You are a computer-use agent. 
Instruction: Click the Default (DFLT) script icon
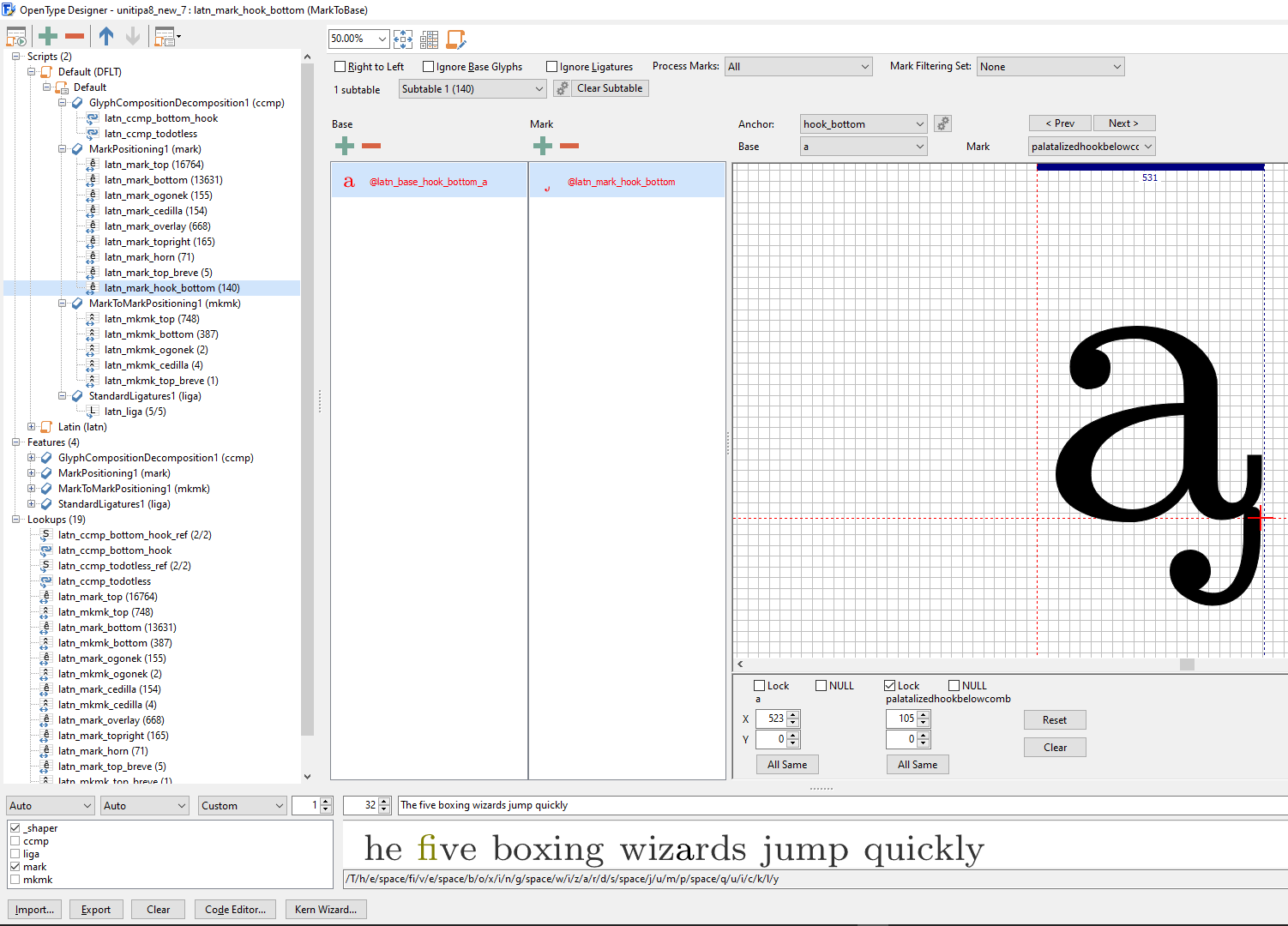[x=47, y=72]
